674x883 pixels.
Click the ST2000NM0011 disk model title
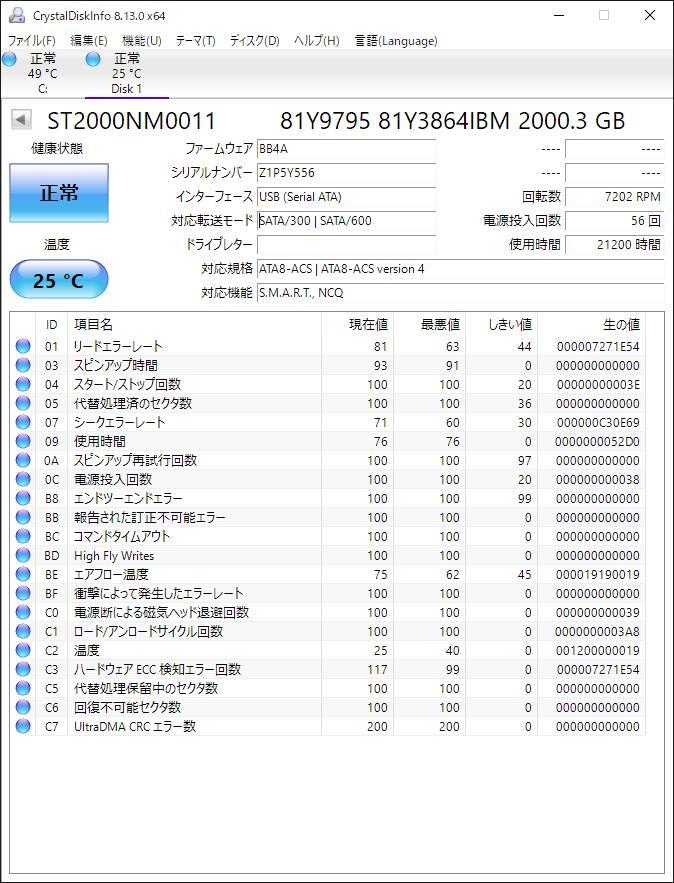tap(131, 121)
